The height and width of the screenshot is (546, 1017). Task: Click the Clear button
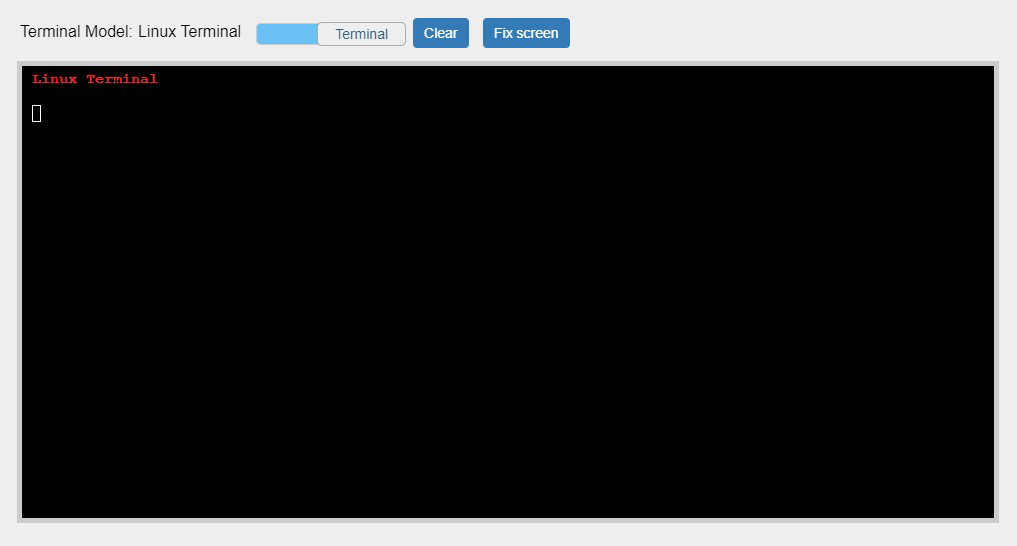pyautogui.click(x=440, y=33)
